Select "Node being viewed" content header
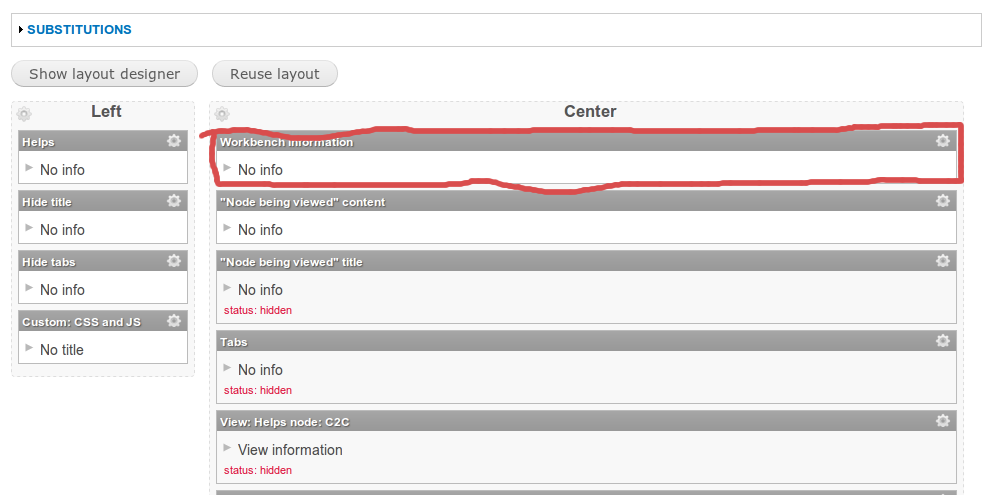The width and height of the screenshot is (997, 495). [586, 201]
